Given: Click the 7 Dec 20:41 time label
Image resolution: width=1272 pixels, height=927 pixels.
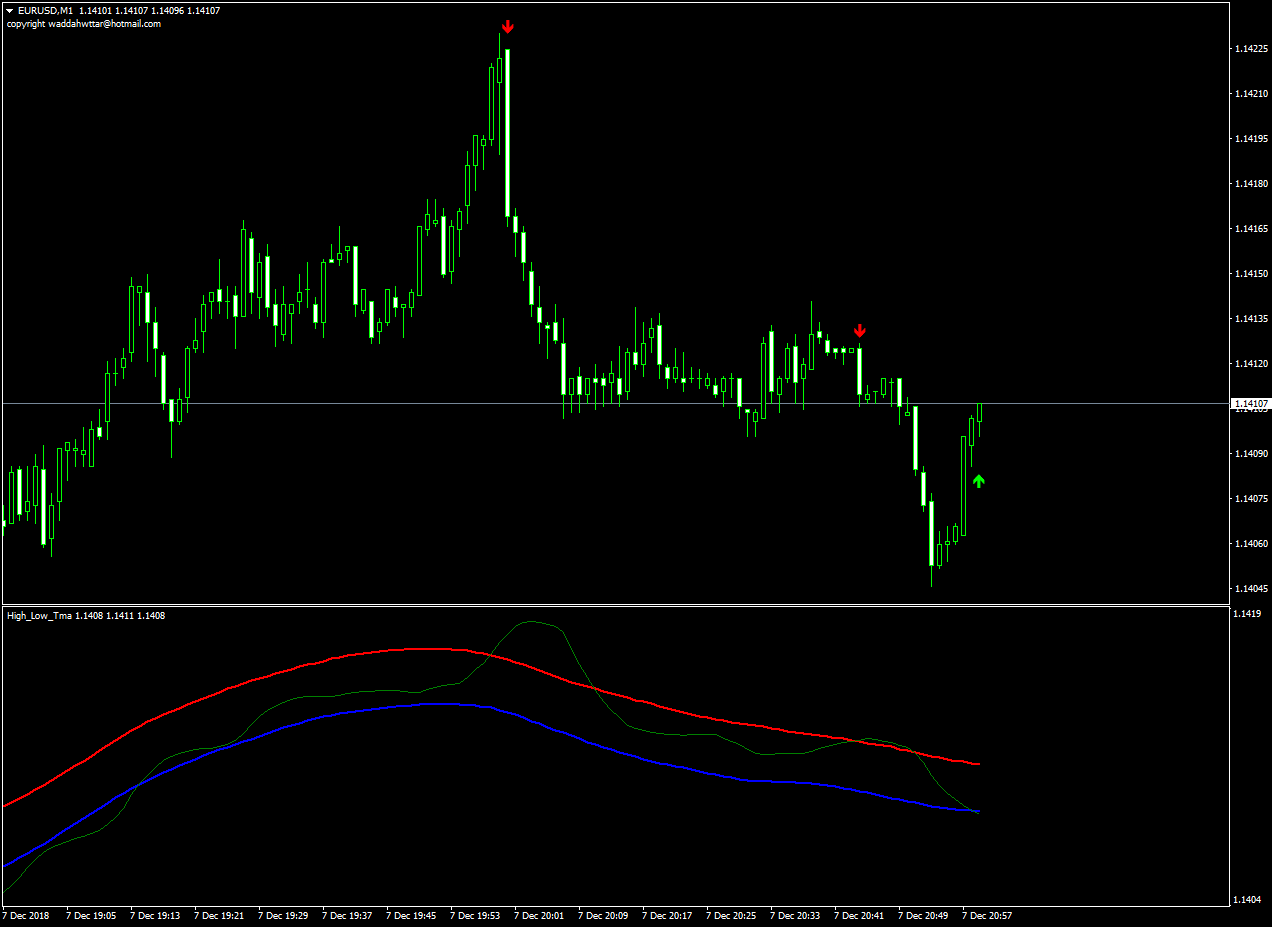Looking at the screenshot, I should click(859, 915).
